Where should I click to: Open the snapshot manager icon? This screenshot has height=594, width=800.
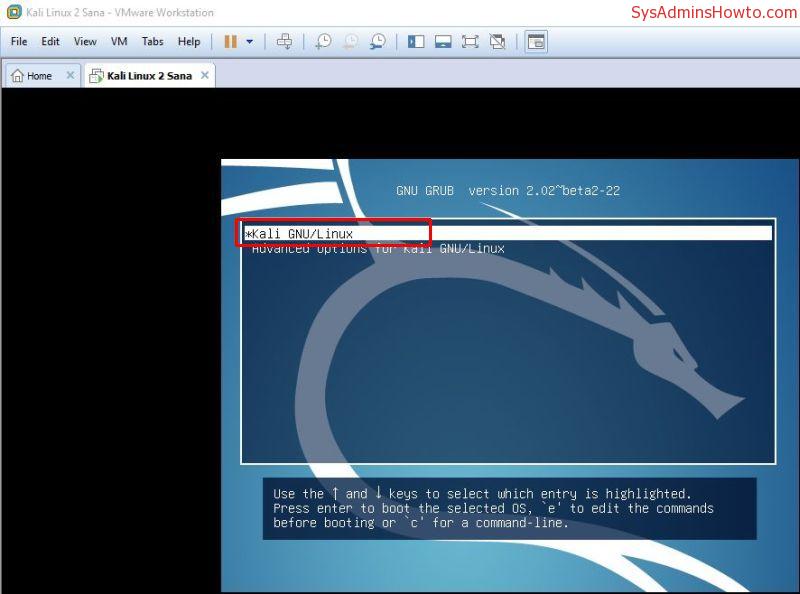pos(377,42)
